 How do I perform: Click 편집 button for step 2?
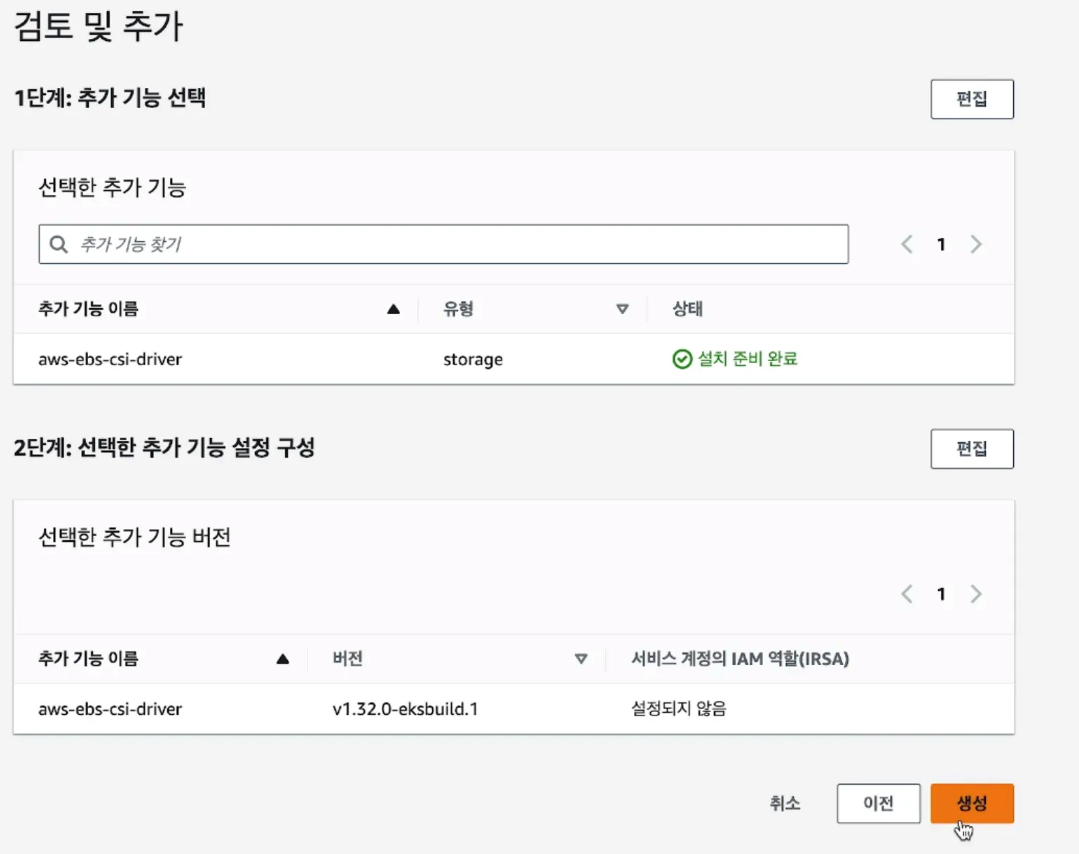pyautogui.click(x=972, y=449)
